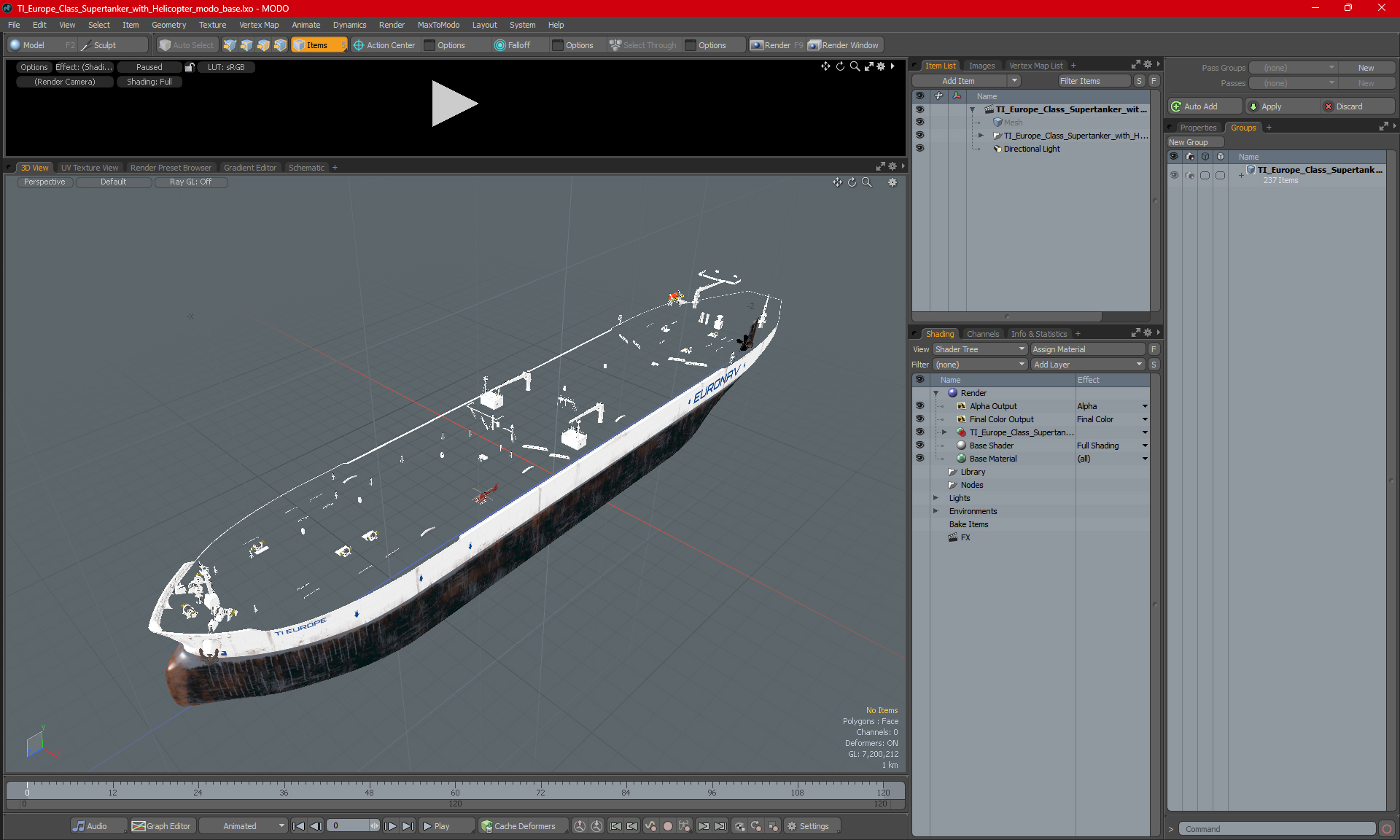Step to next frame

pyautogui.click(x=391, y=826)
